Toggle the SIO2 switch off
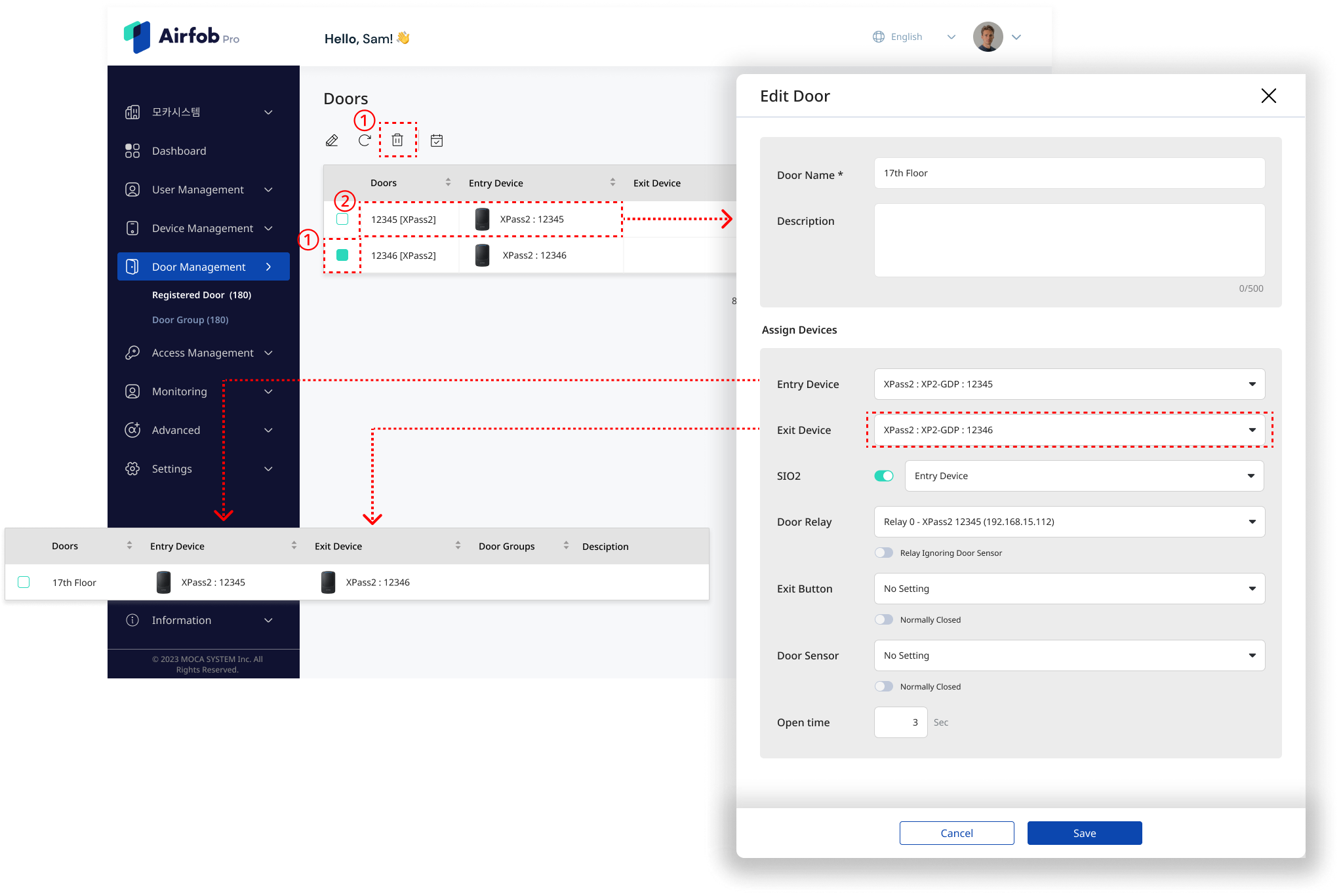The height and width of the screenshot is (896, 1341). (883, 476)
